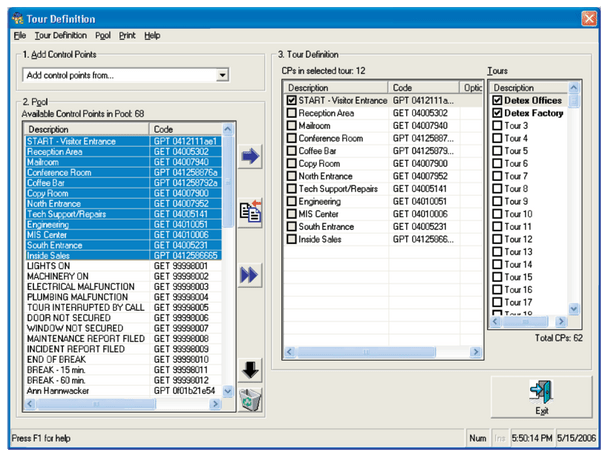Click Pool list scroll-down arrow

(x=228, y=391)
